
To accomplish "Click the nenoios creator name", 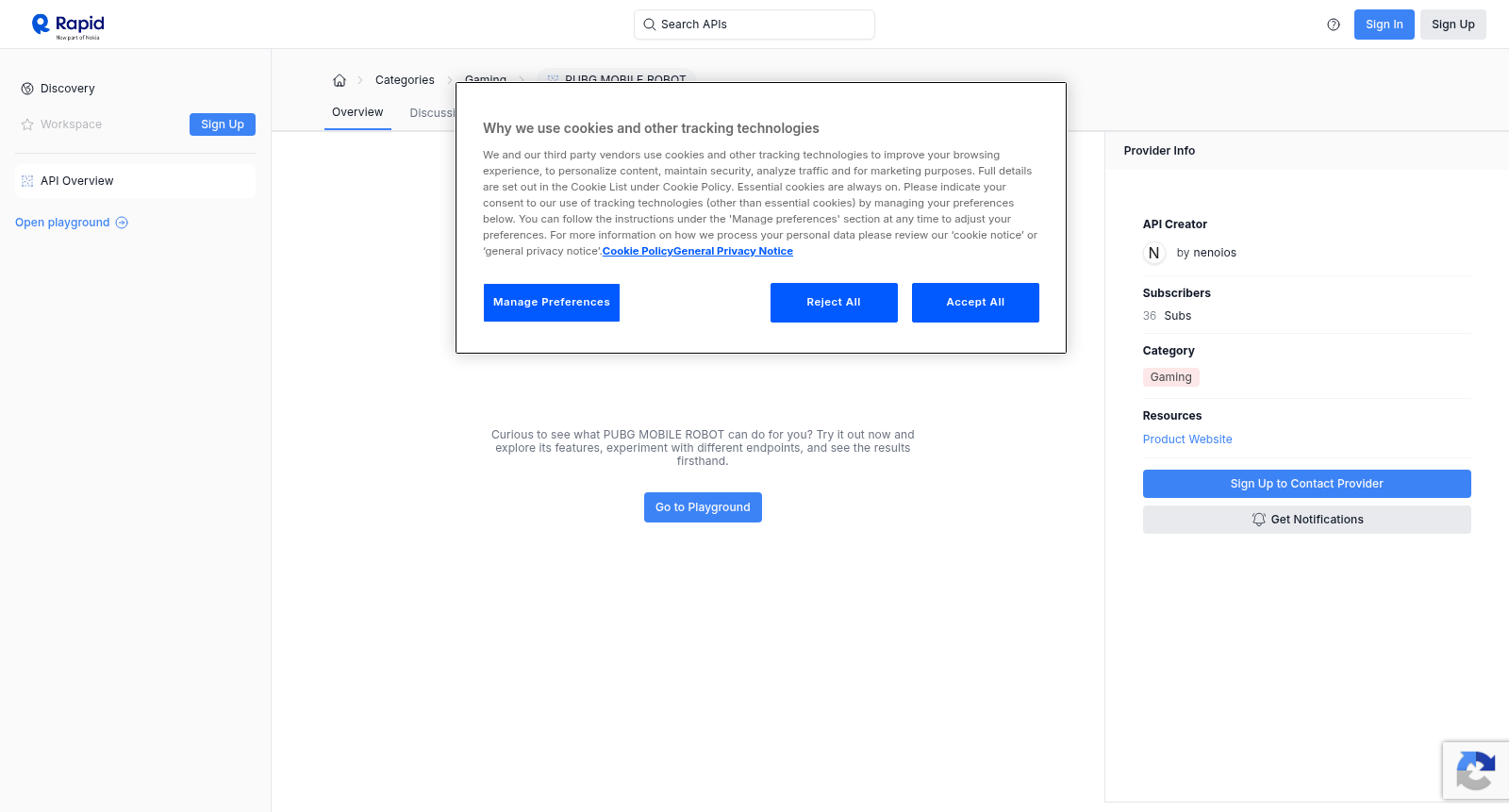I will pos(1214,253).
